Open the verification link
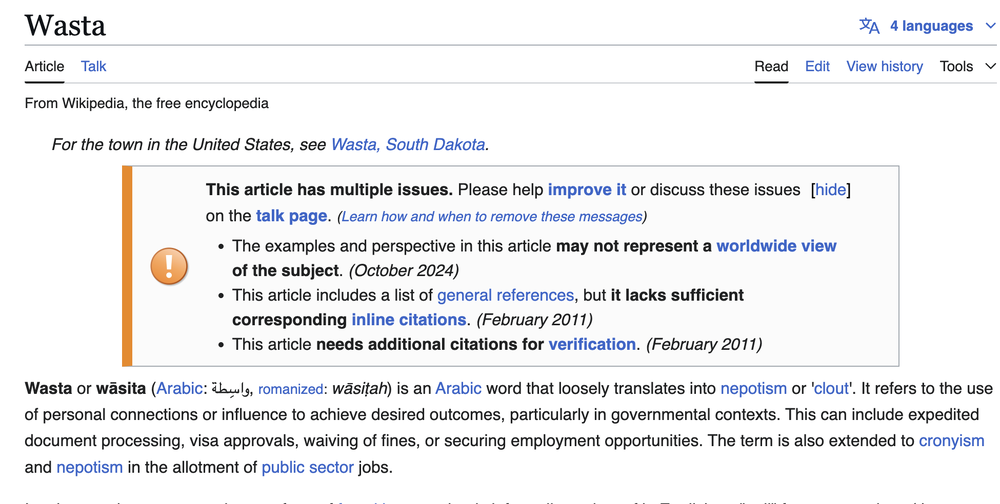Screen dimensions: 1000x504 tap(592, 345)
